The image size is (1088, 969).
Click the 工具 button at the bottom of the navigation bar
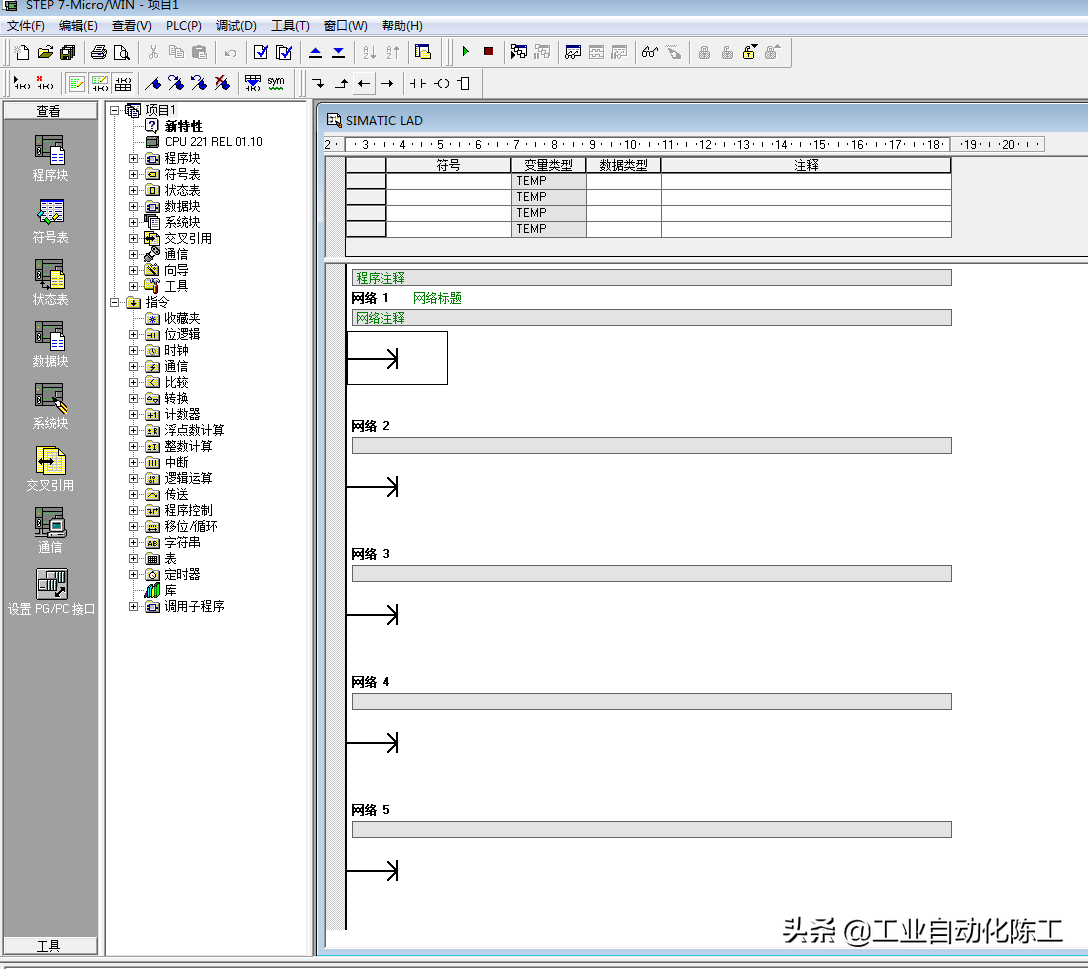tap(50, 946)
